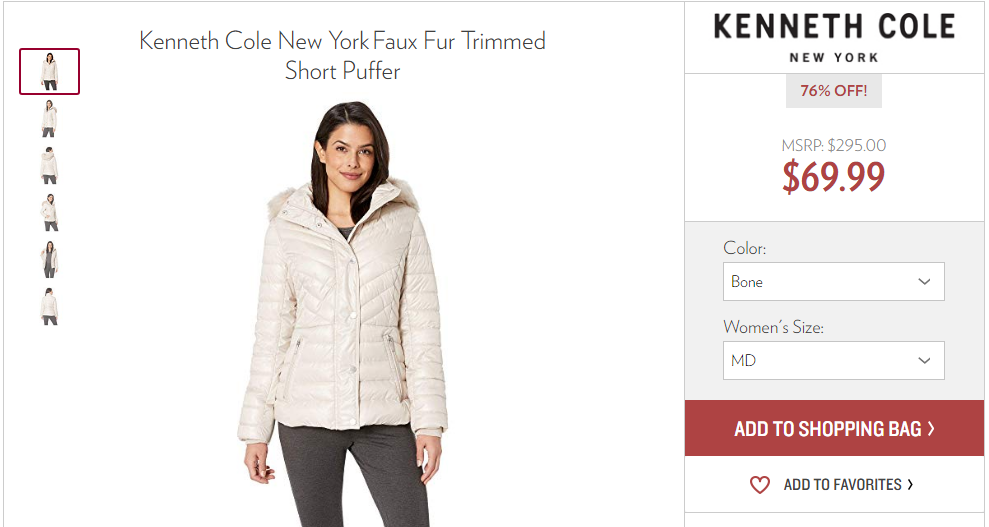
Task: Expand the Color dropdown chevron arrow
Action: pyautogui.click(x=924, y=282)
